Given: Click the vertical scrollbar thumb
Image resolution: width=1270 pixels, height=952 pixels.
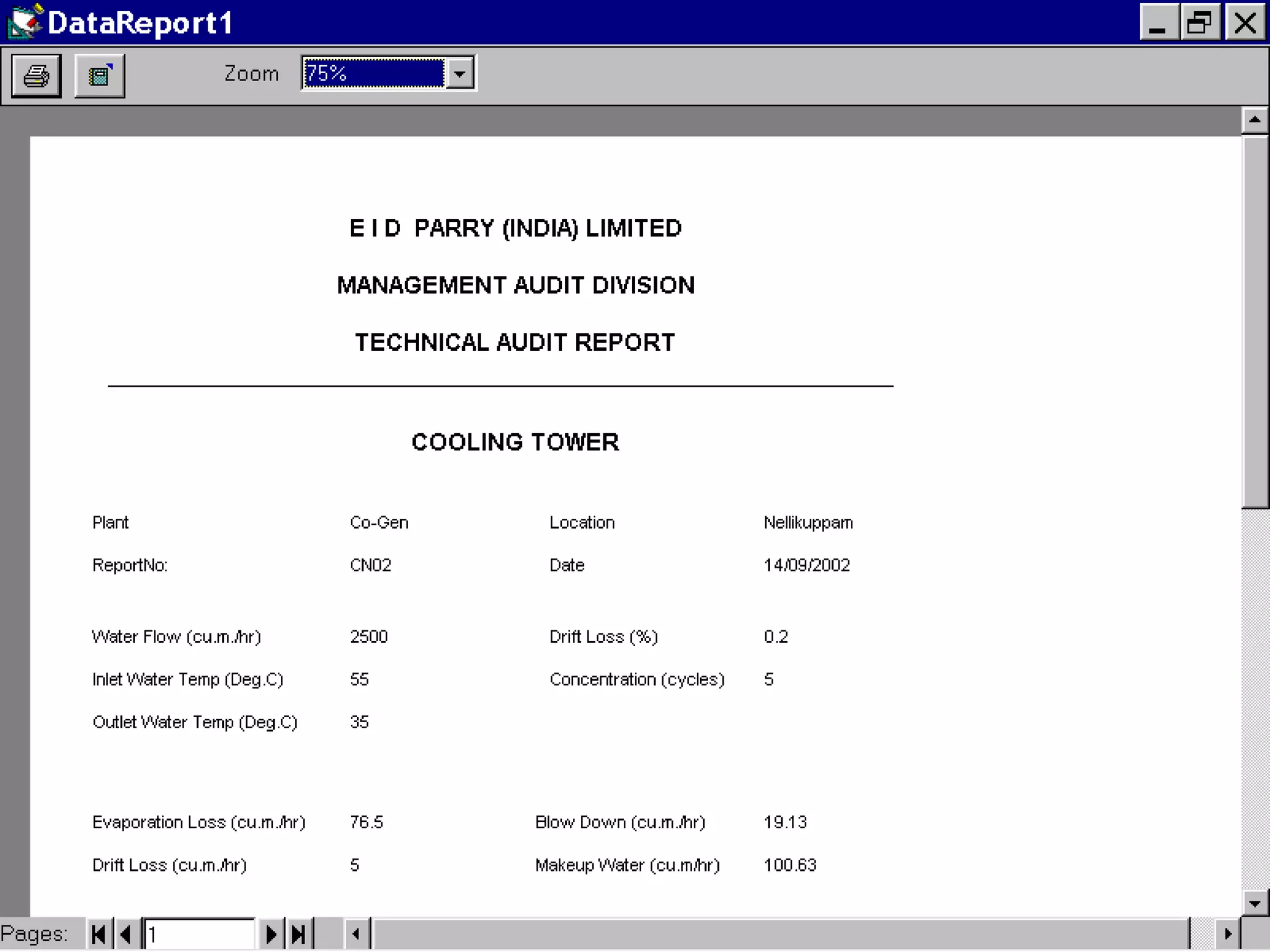Looking at the screenshot, I should 1254,322.
